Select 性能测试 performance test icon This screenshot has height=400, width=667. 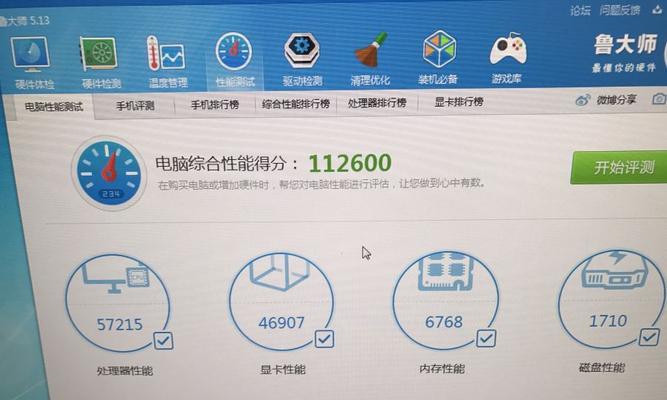tap(234, 52)
